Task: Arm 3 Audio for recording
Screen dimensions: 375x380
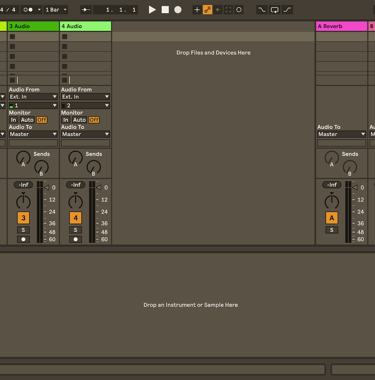Action: pos(23,239)
